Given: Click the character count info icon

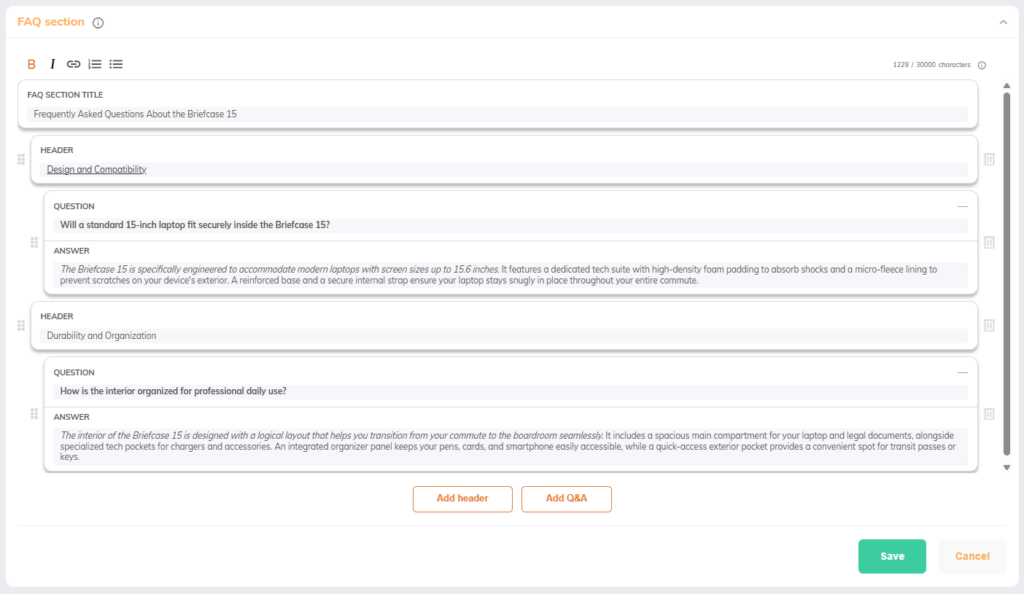Looking at the screenshot, I should pyautogui.click(x=981, y=66).
